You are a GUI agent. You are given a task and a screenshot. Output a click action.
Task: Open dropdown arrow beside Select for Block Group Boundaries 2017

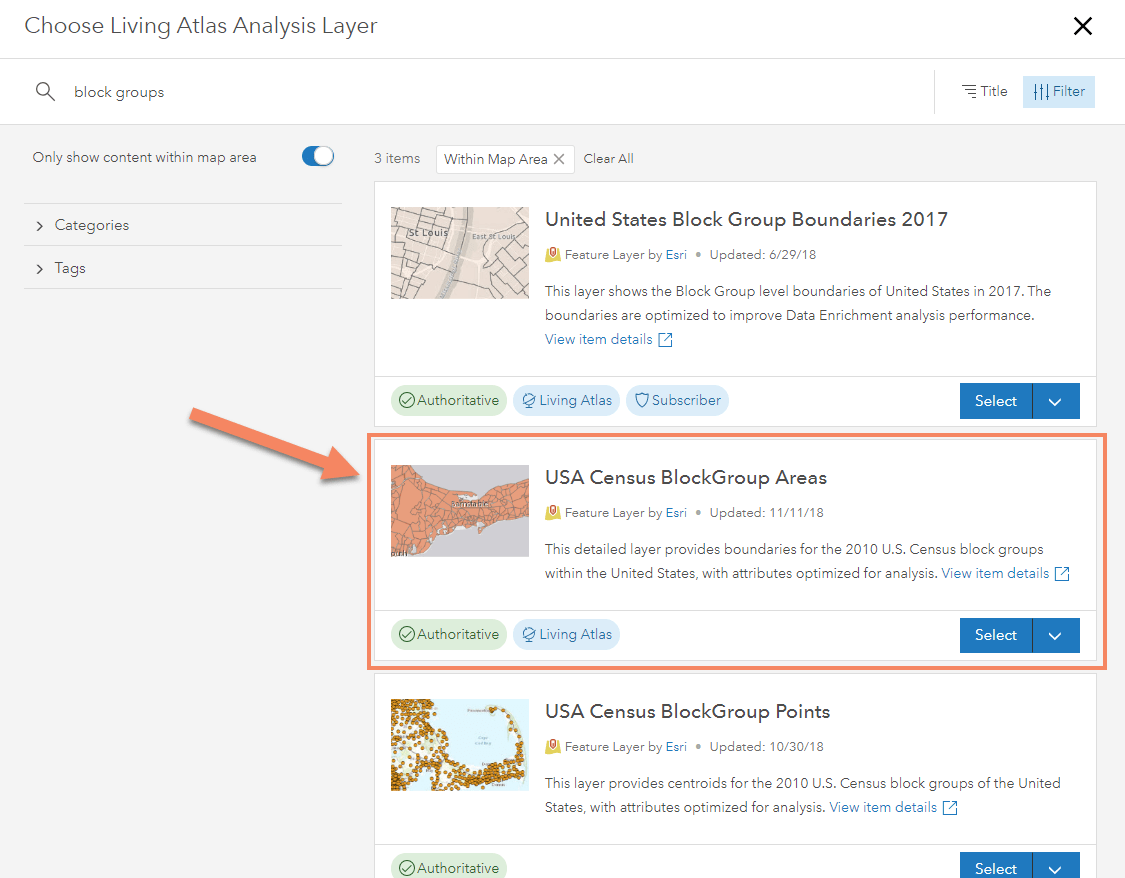pyautogui.click(x=1056, y=401)
